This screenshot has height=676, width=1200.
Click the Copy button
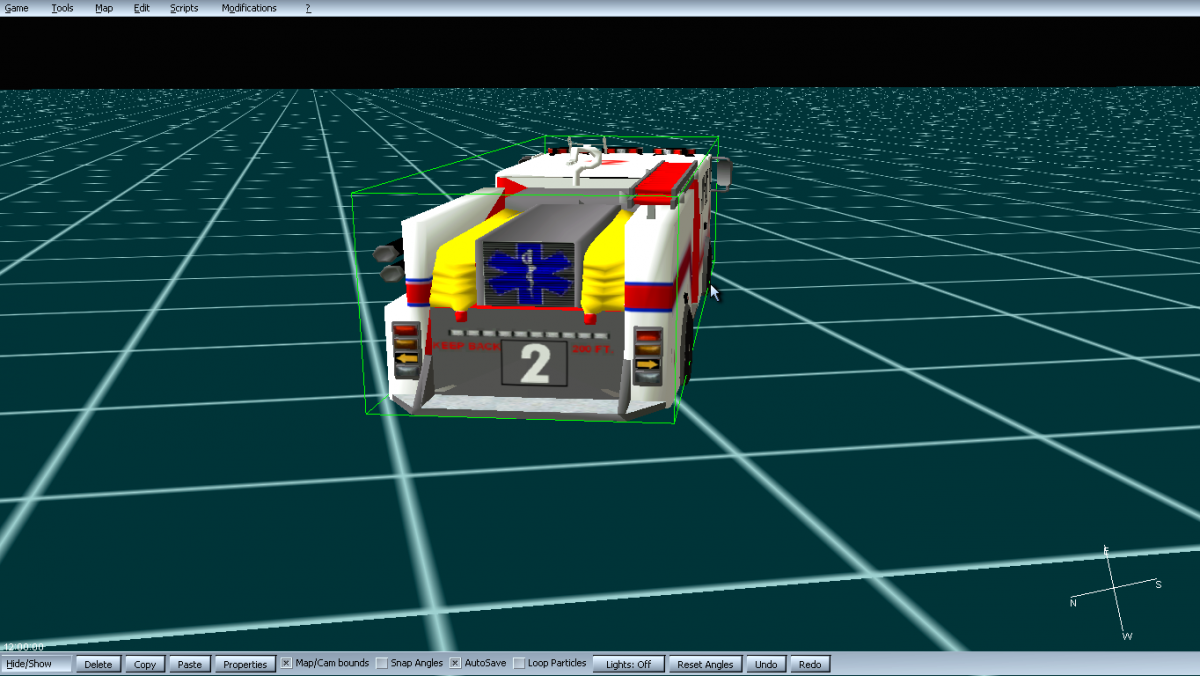(145, 664)
